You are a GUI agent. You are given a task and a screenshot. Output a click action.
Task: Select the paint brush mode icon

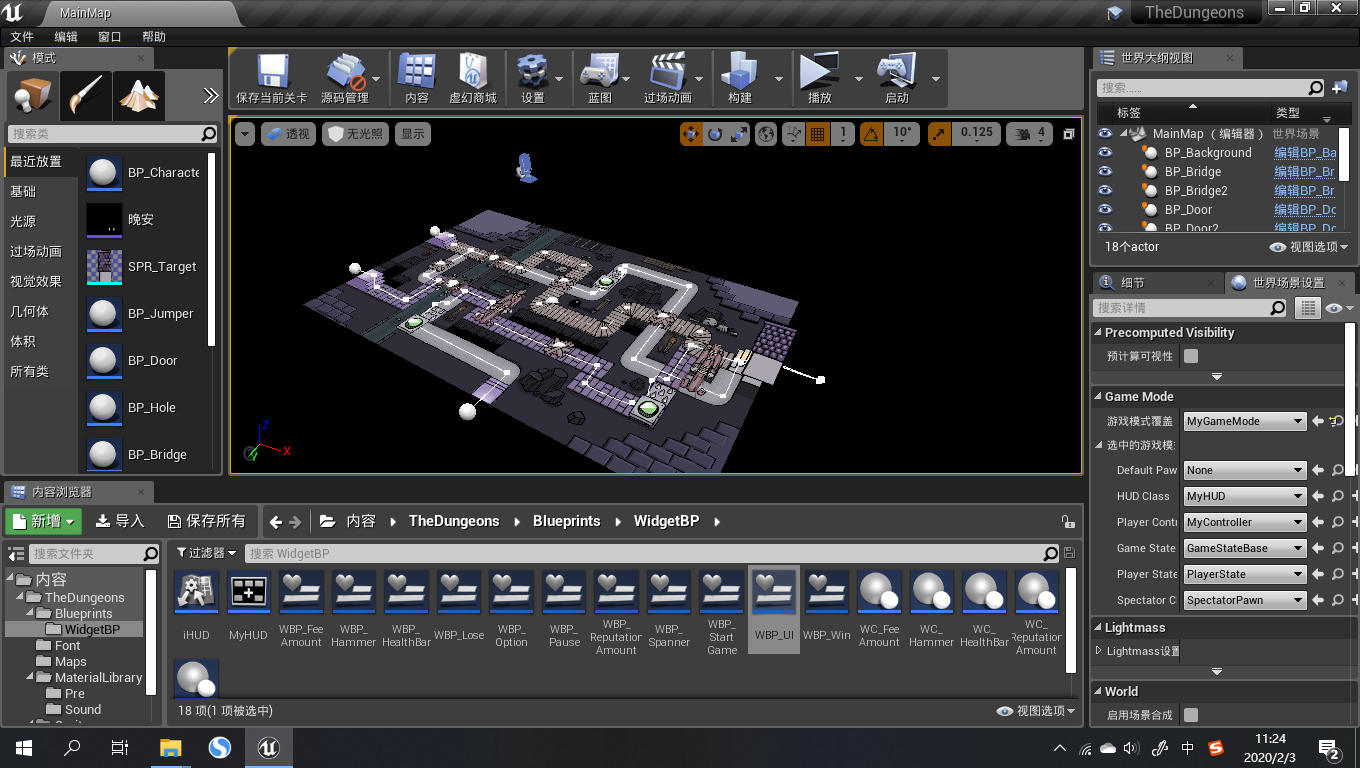pyautogui.click(x=85, y=96)
